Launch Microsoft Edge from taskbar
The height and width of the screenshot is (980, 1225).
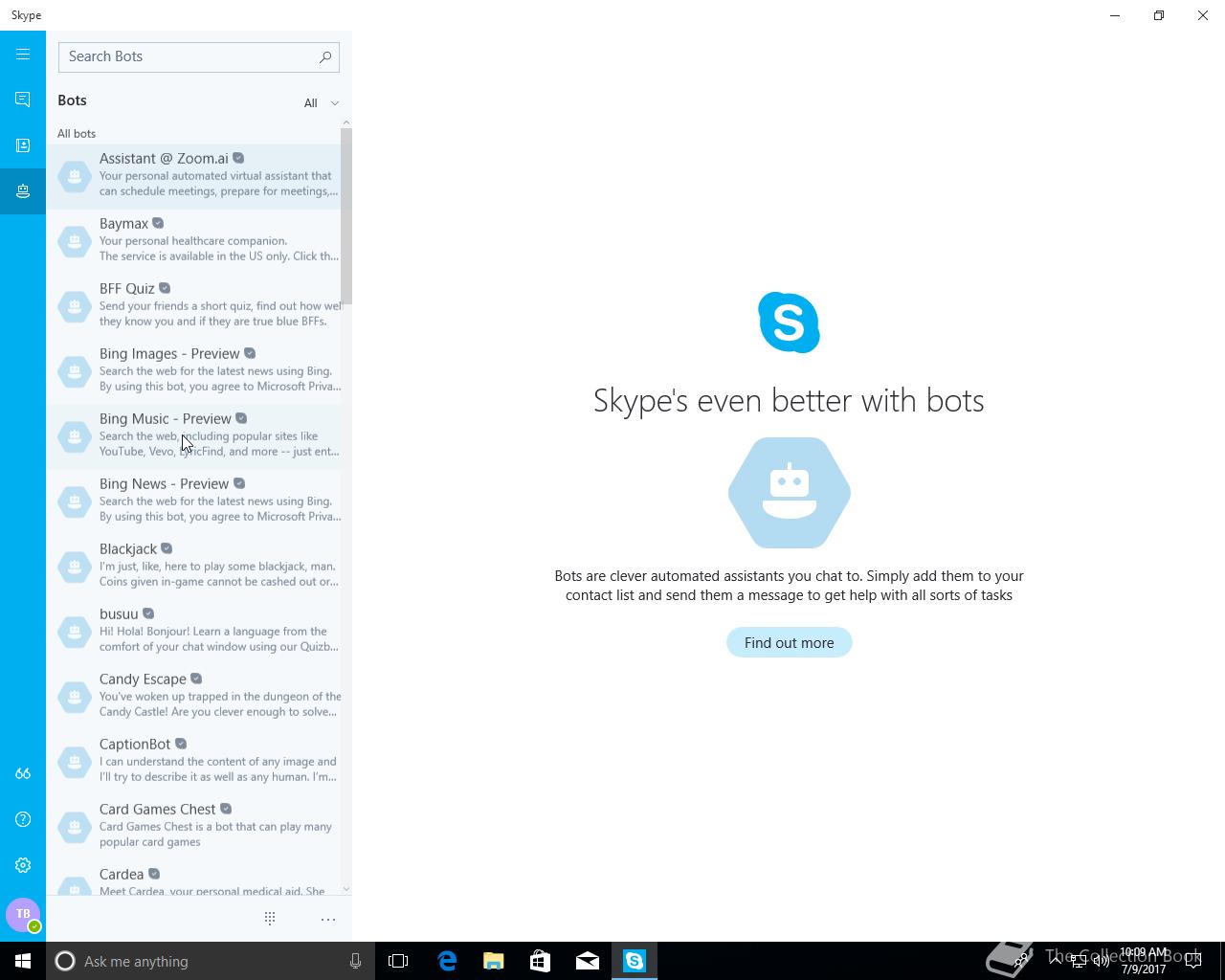447,961
